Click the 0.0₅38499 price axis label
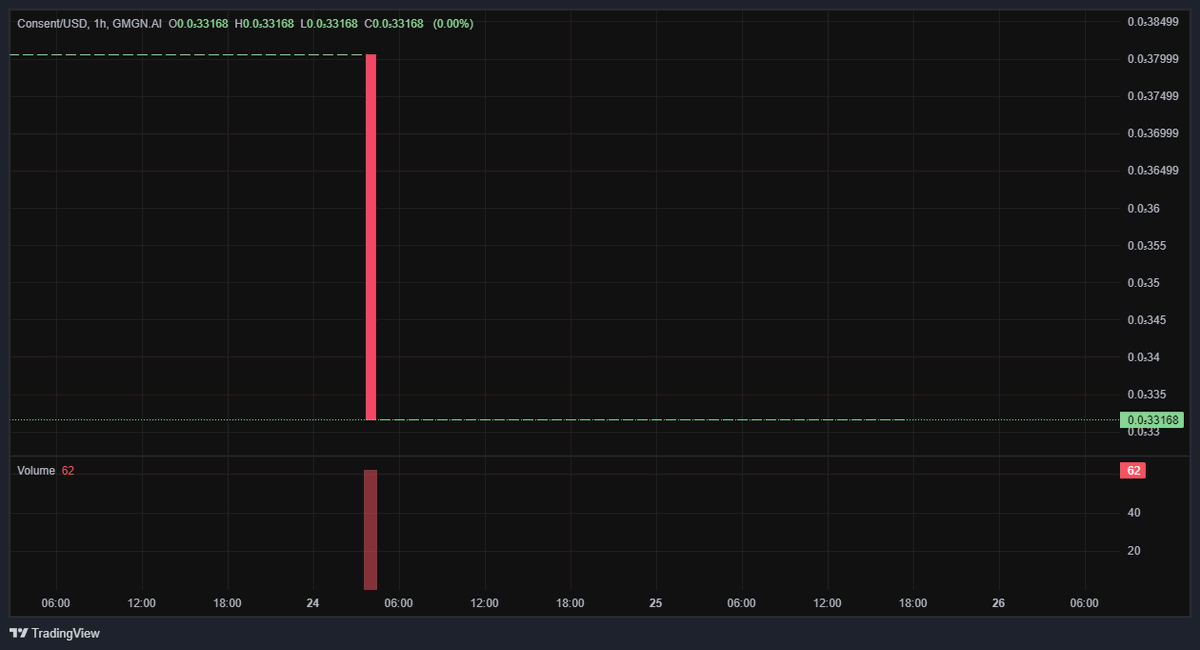 click(1153, 21)
